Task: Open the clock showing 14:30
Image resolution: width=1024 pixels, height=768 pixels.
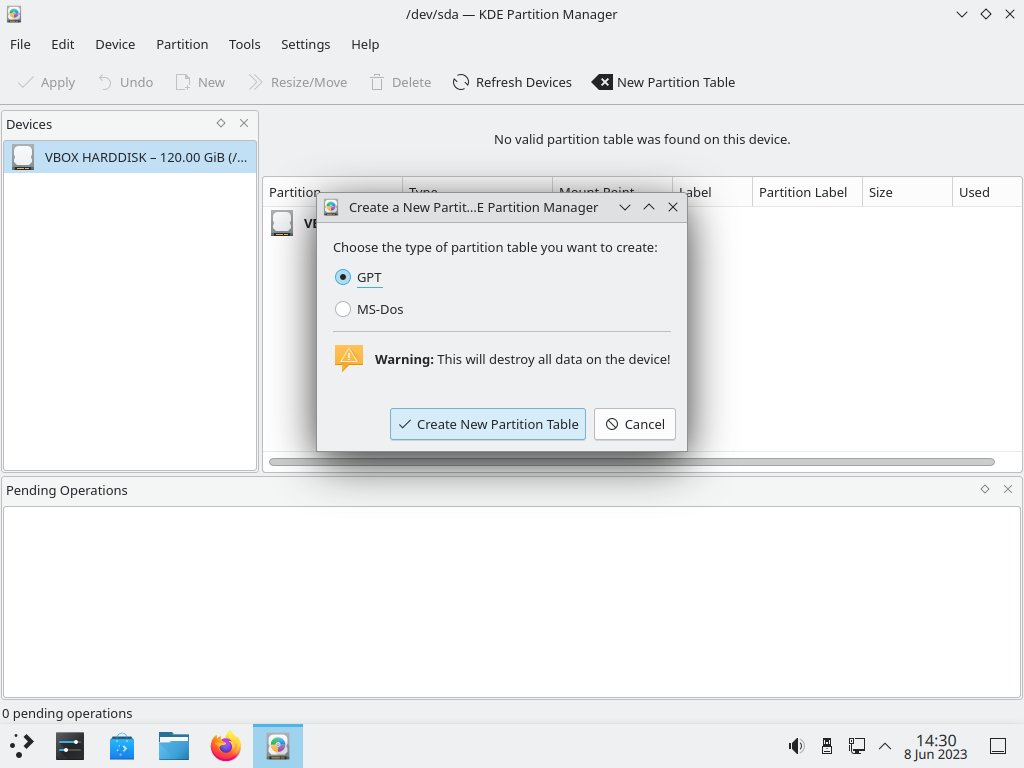Action: pos(935,746)
